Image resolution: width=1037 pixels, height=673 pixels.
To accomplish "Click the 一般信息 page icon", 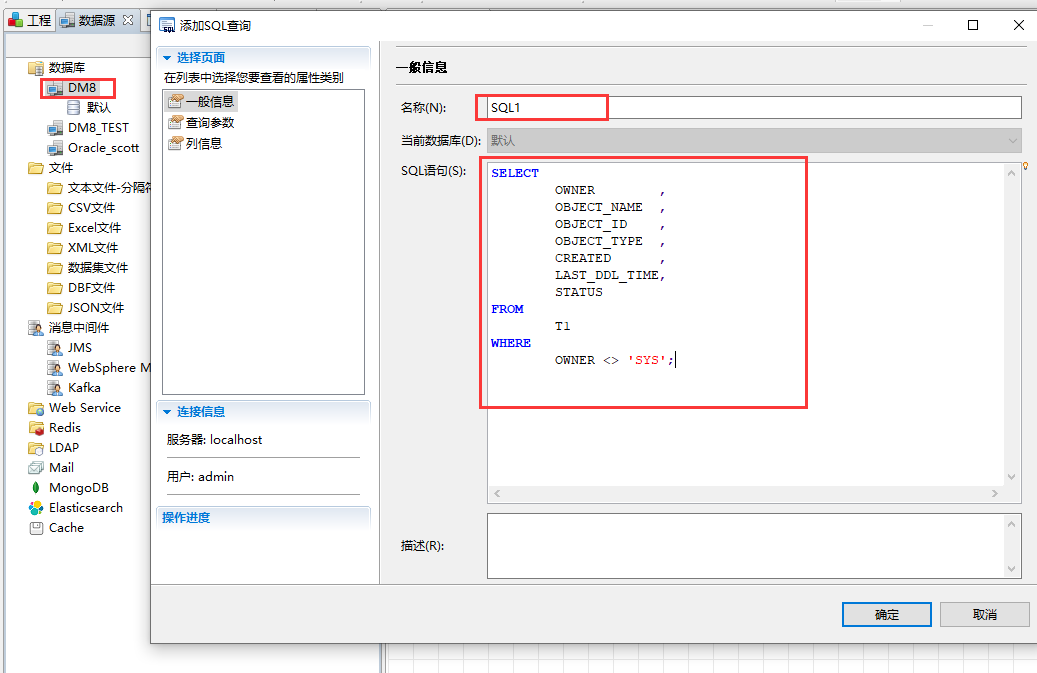I will pos(175,101).
